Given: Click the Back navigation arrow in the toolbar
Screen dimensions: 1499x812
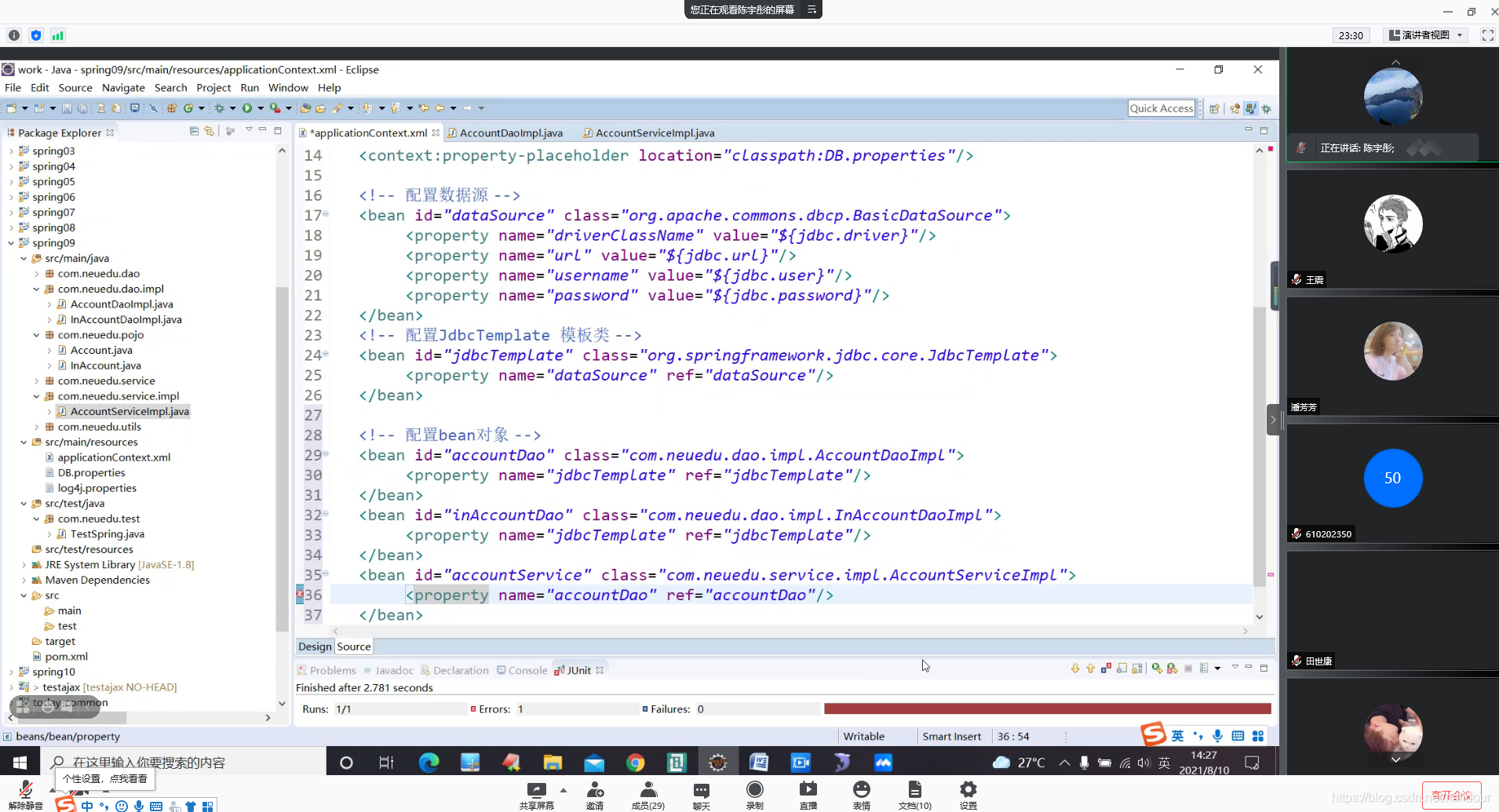Looking at the screenshot, I should click(439, 108).
